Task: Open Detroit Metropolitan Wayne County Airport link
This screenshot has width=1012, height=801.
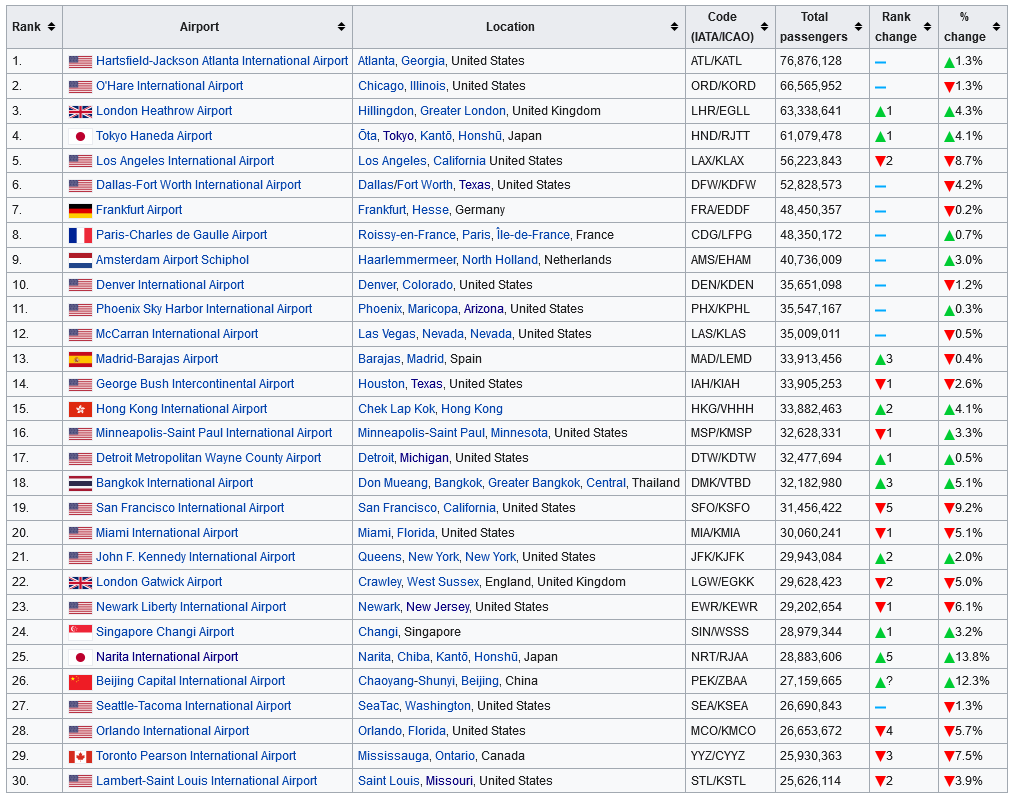Action: coord(208,458)
